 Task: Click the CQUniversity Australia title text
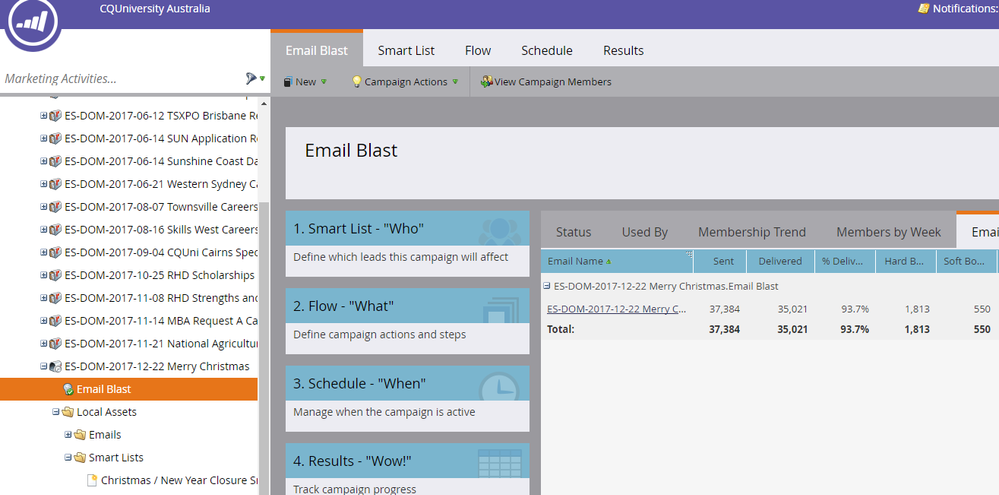[x=155, y=9]
